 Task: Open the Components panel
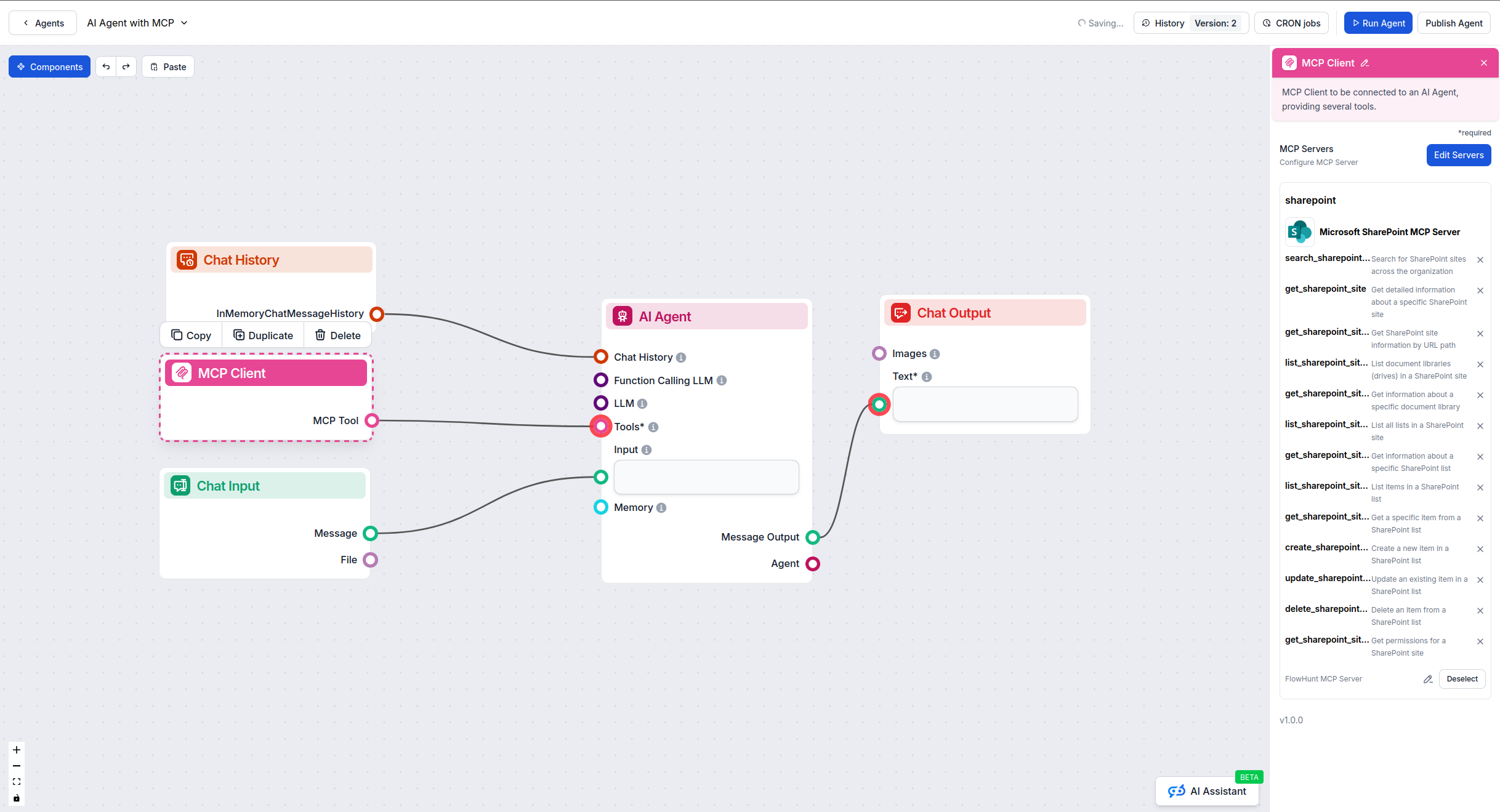[49, 66]
